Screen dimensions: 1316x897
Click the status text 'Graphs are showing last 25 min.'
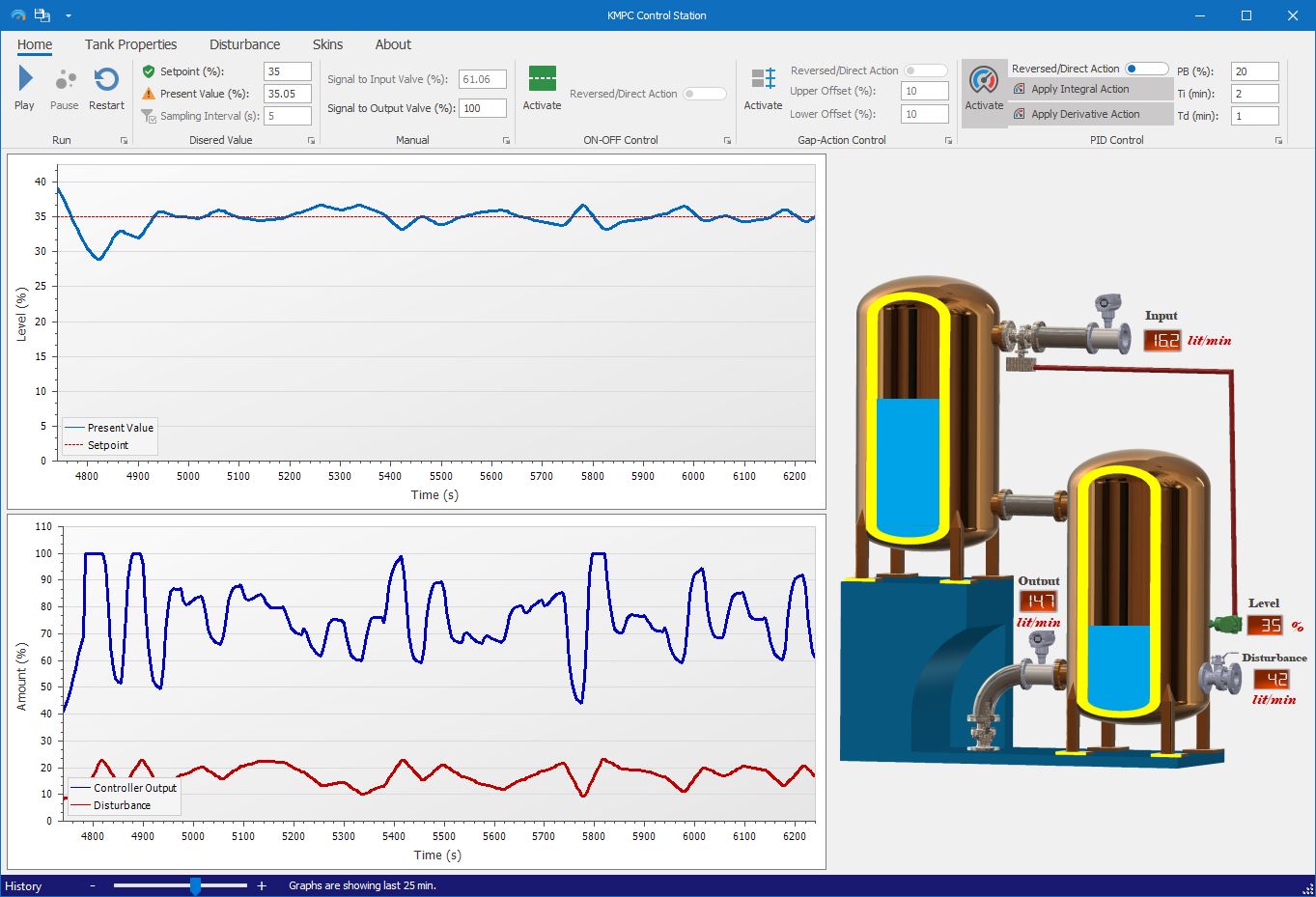pyautogui.click(x=362, y=885)
